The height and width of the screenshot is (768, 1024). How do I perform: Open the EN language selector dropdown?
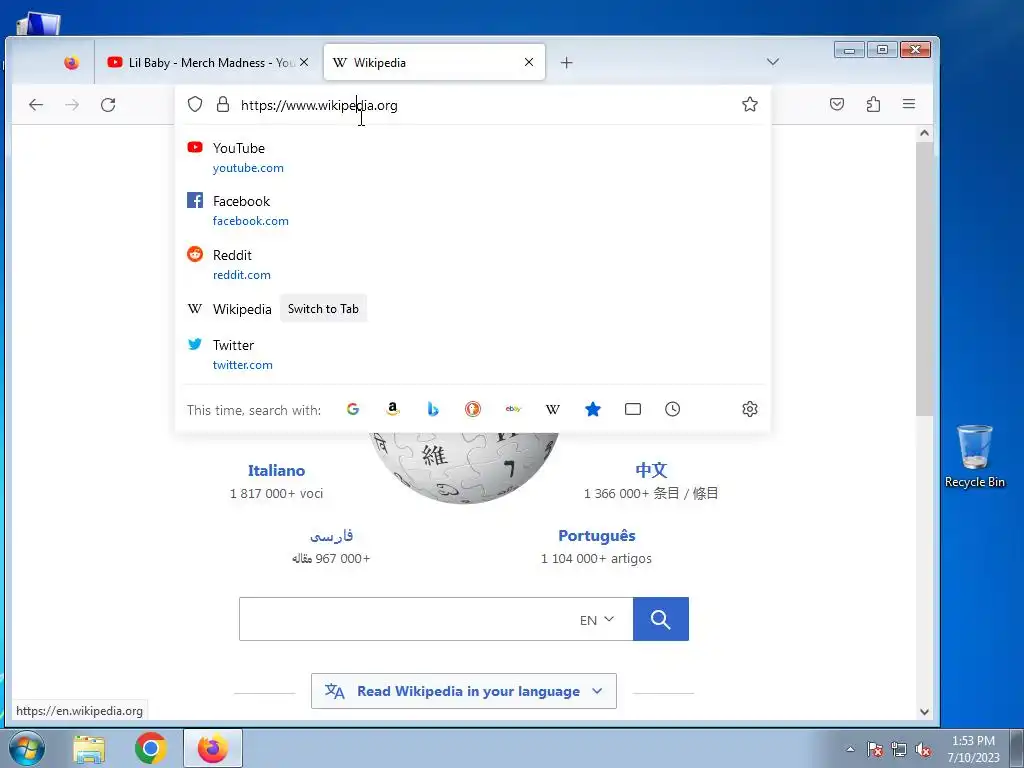click(x=596, y=619)
